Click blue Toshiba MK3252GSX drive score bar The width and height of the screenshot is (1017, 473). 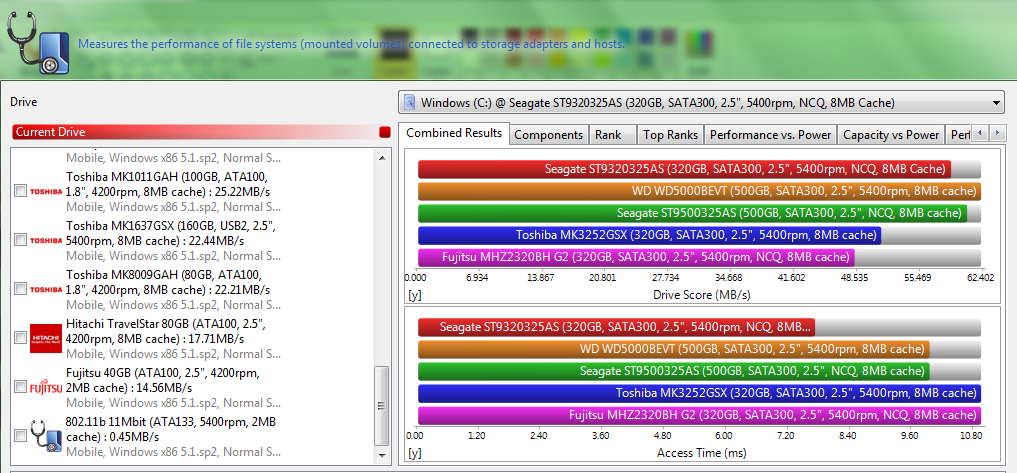[x=649, y=235]
